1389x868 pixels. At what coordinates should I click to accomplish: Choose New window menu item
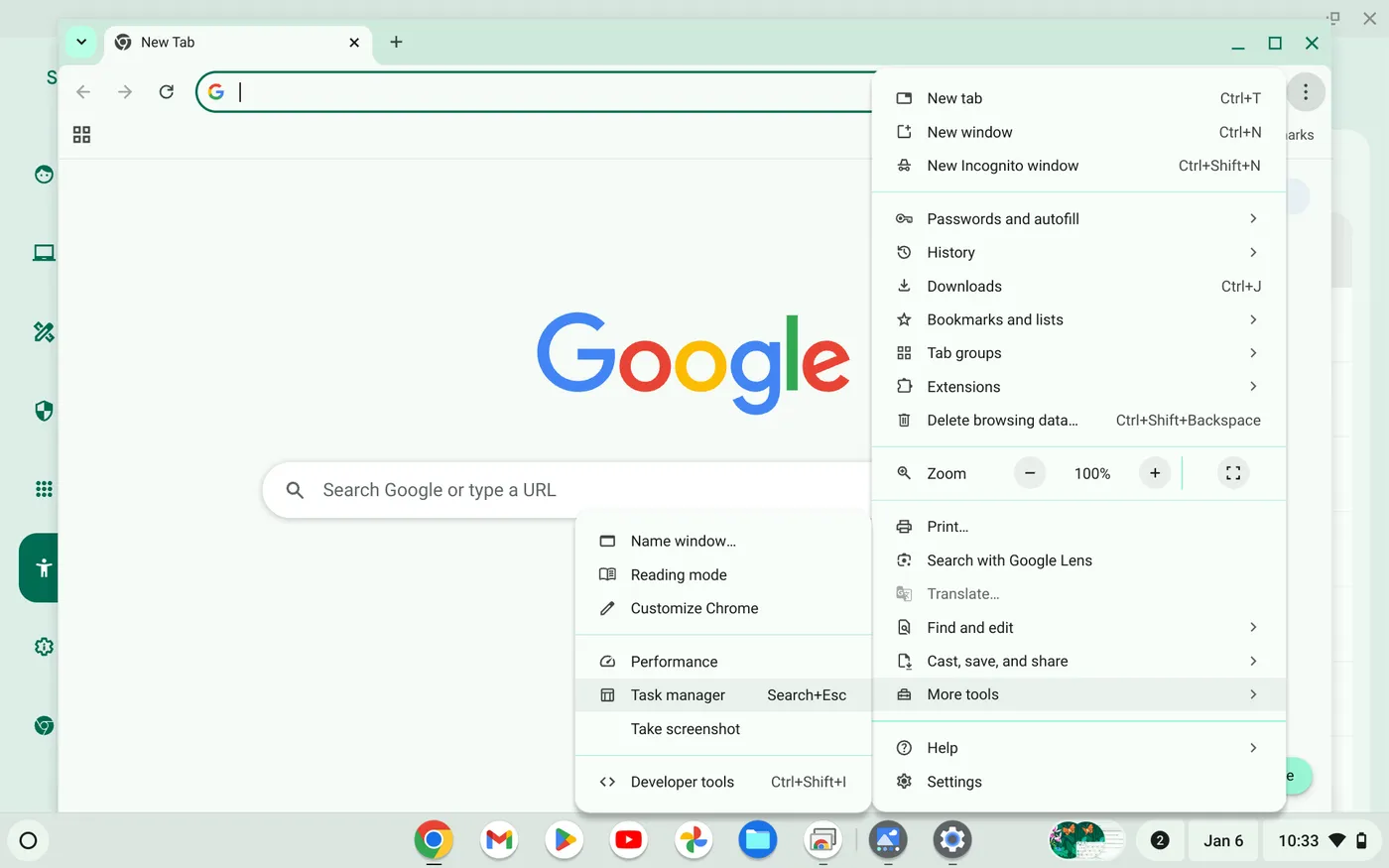(x=1078, y=132)
